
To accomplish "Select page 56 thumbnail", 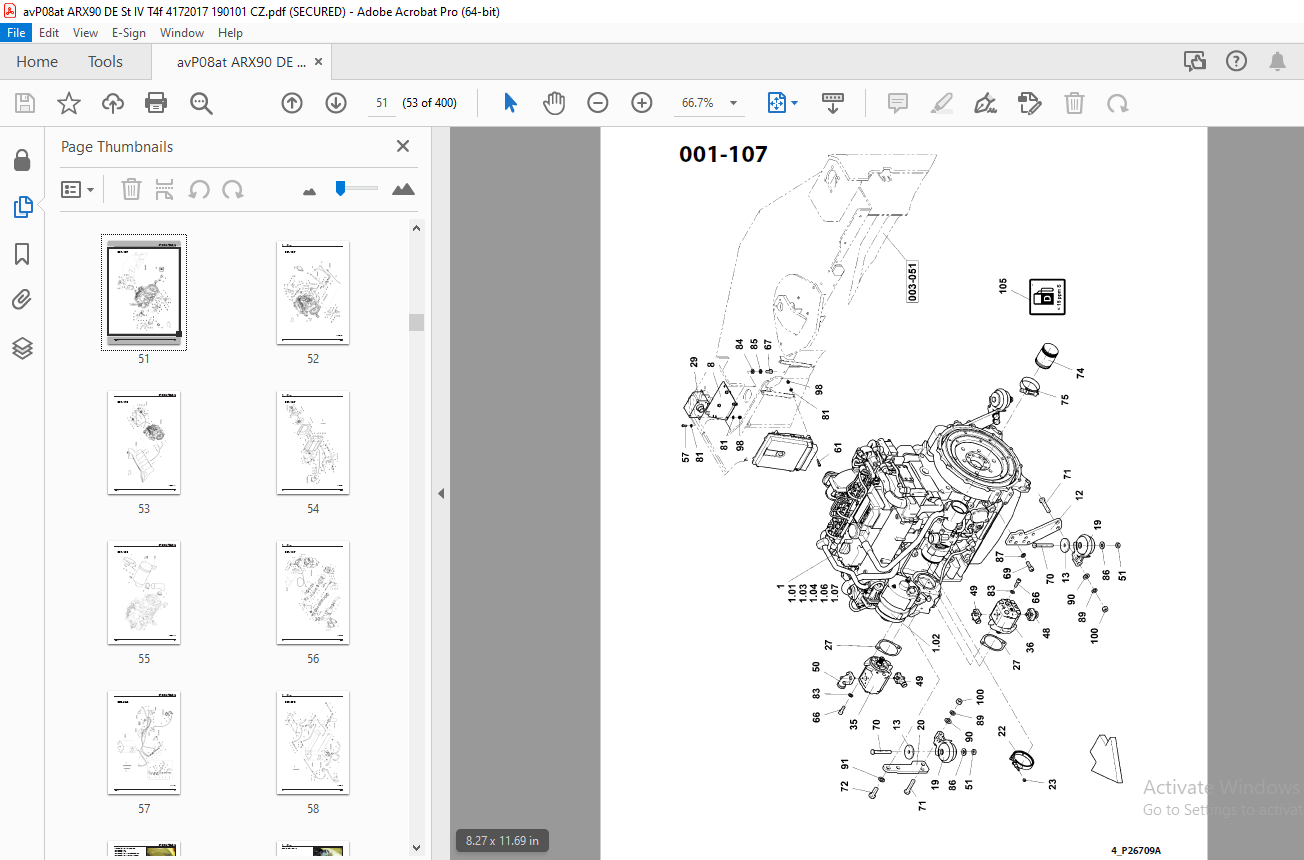I will [313, 593].
